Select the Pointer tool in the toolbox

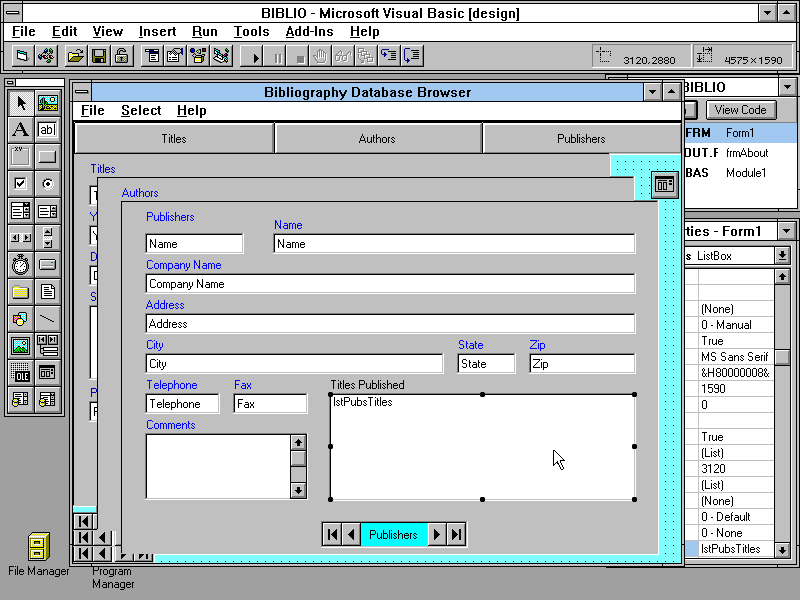click(x=21, y=103)
